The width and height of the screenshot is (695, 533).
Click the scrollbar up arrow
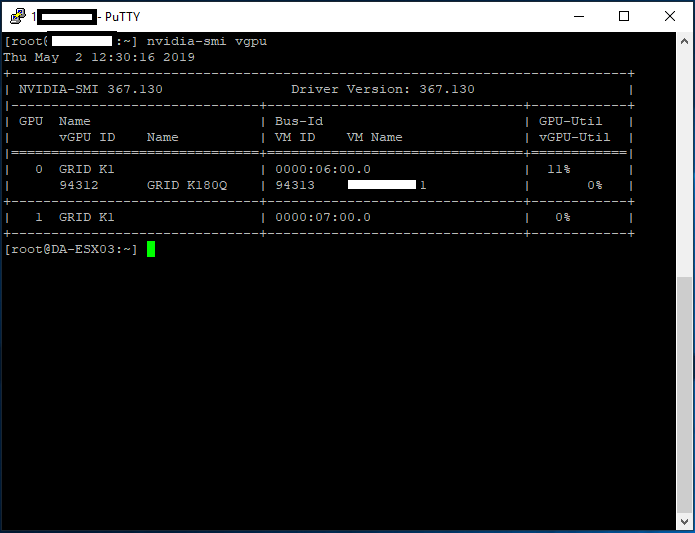point(684,41)
